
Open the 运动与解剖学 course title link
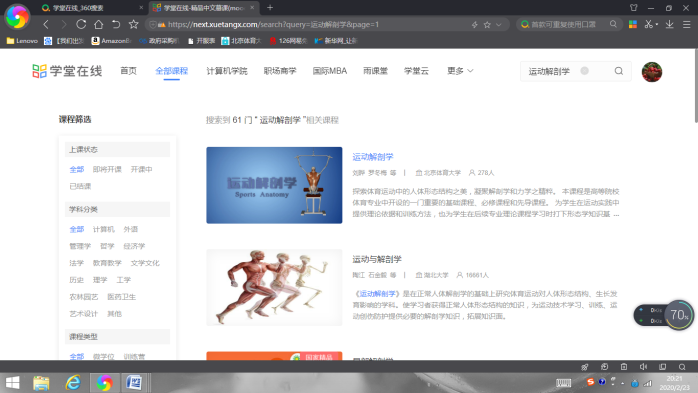377,259
